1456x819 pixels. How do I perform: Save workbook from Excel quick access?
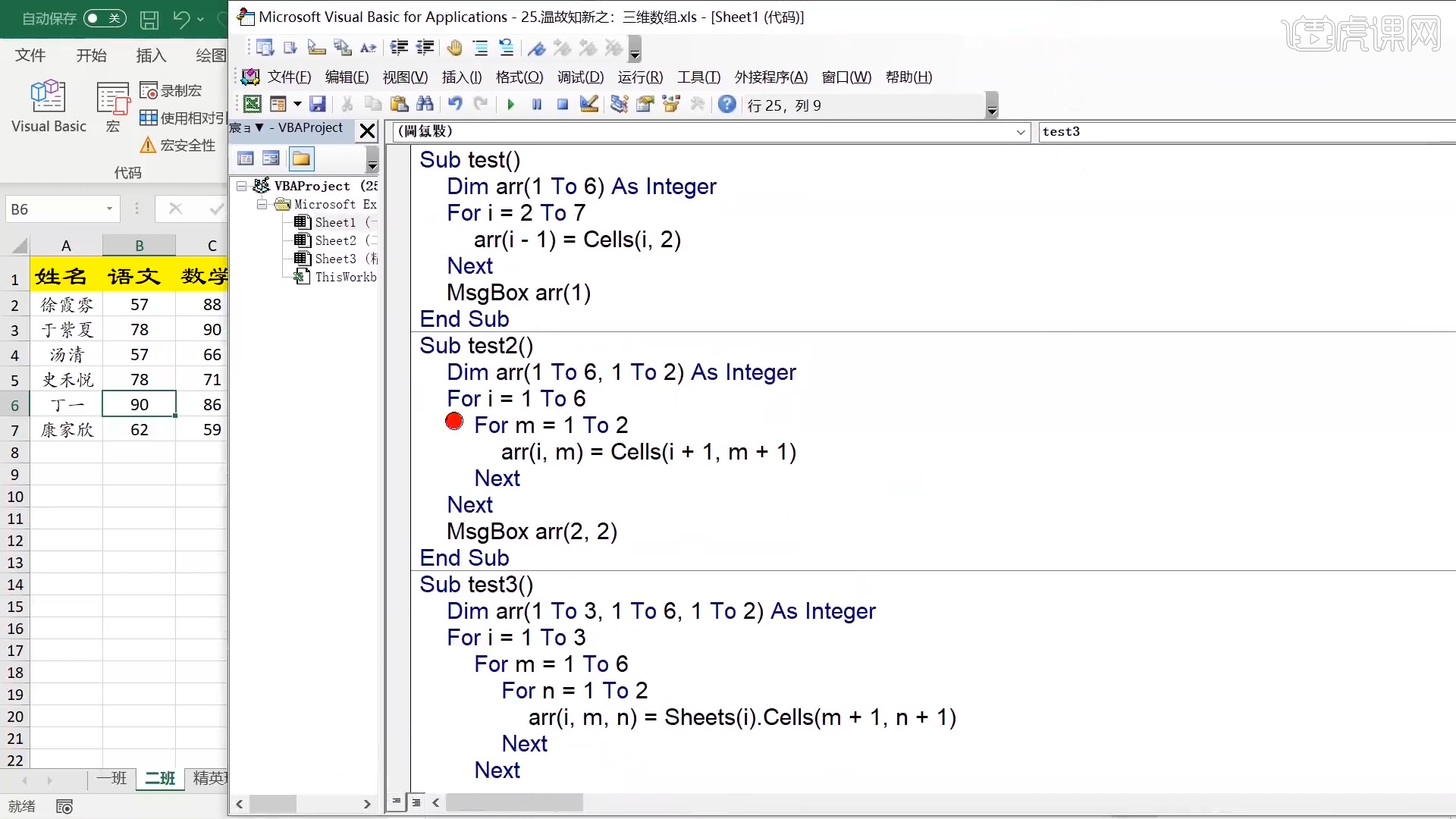(149, 19)
